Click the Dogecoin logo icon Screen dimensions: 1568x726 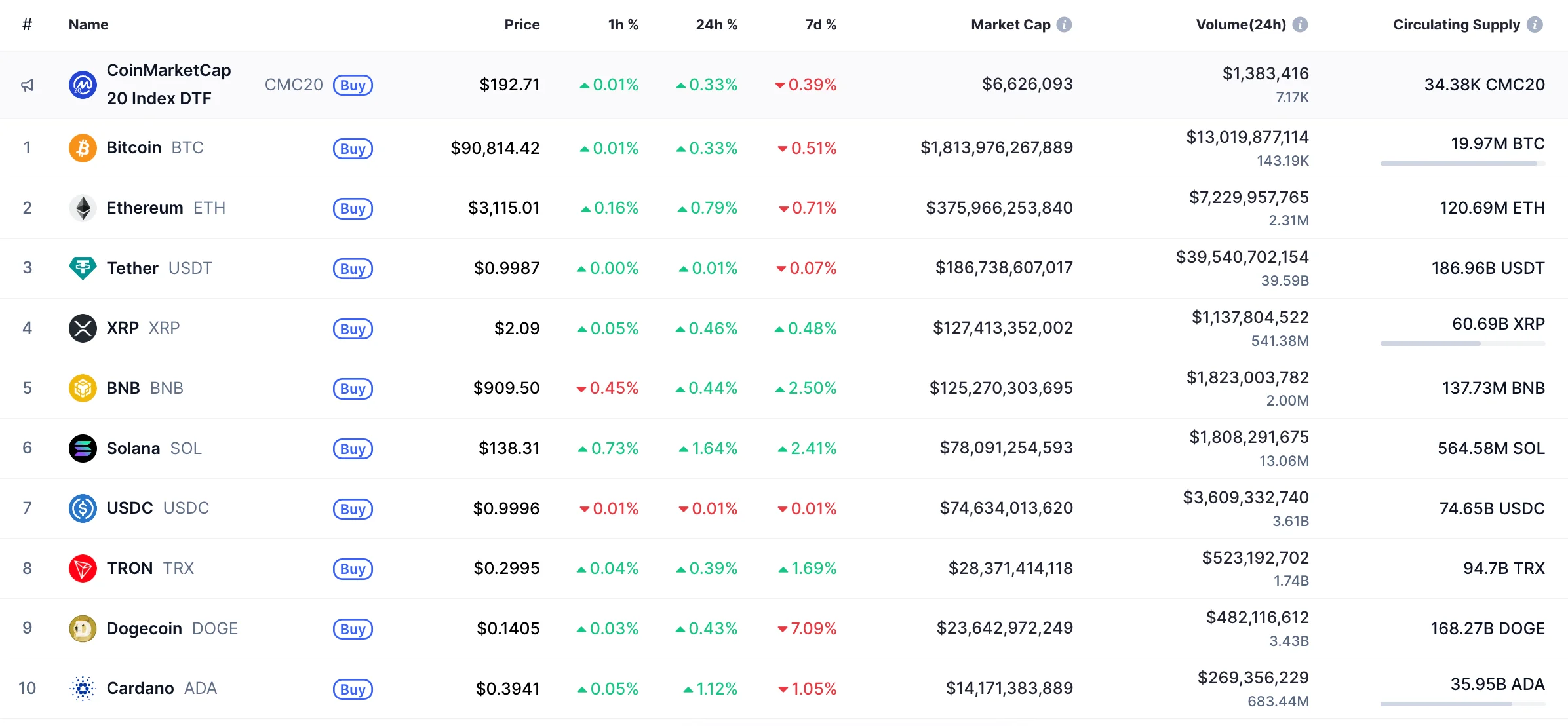pos(83,628)
